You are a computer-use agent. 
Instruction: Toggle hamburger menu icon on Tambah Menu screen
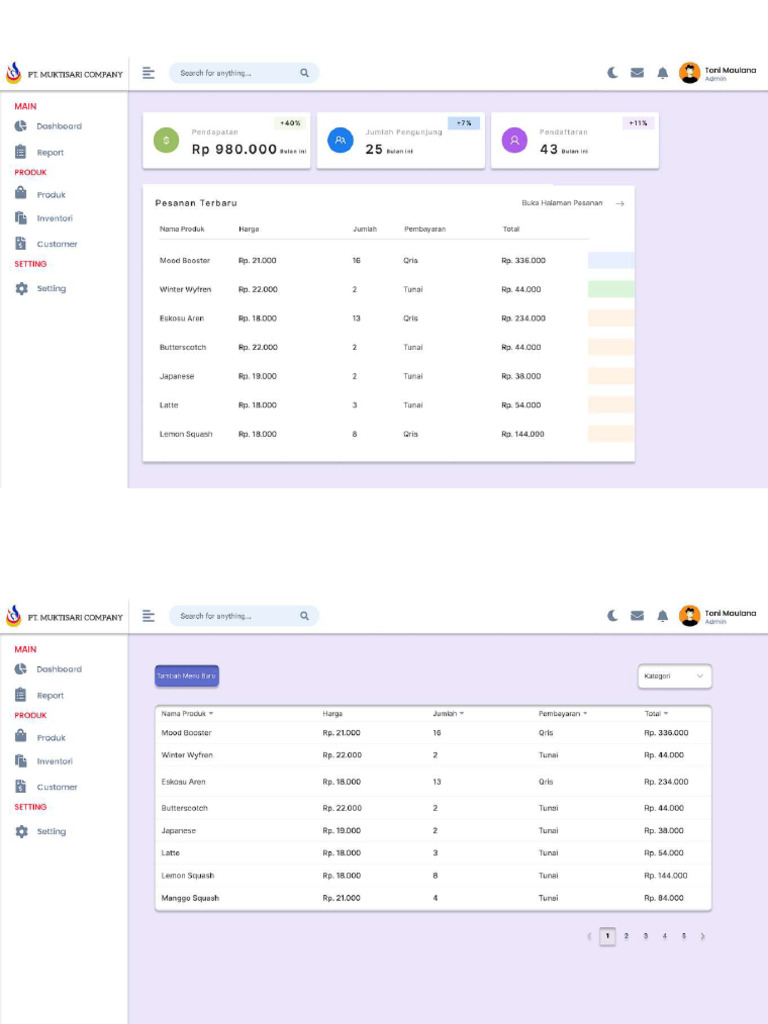click(x=148, y=615)
